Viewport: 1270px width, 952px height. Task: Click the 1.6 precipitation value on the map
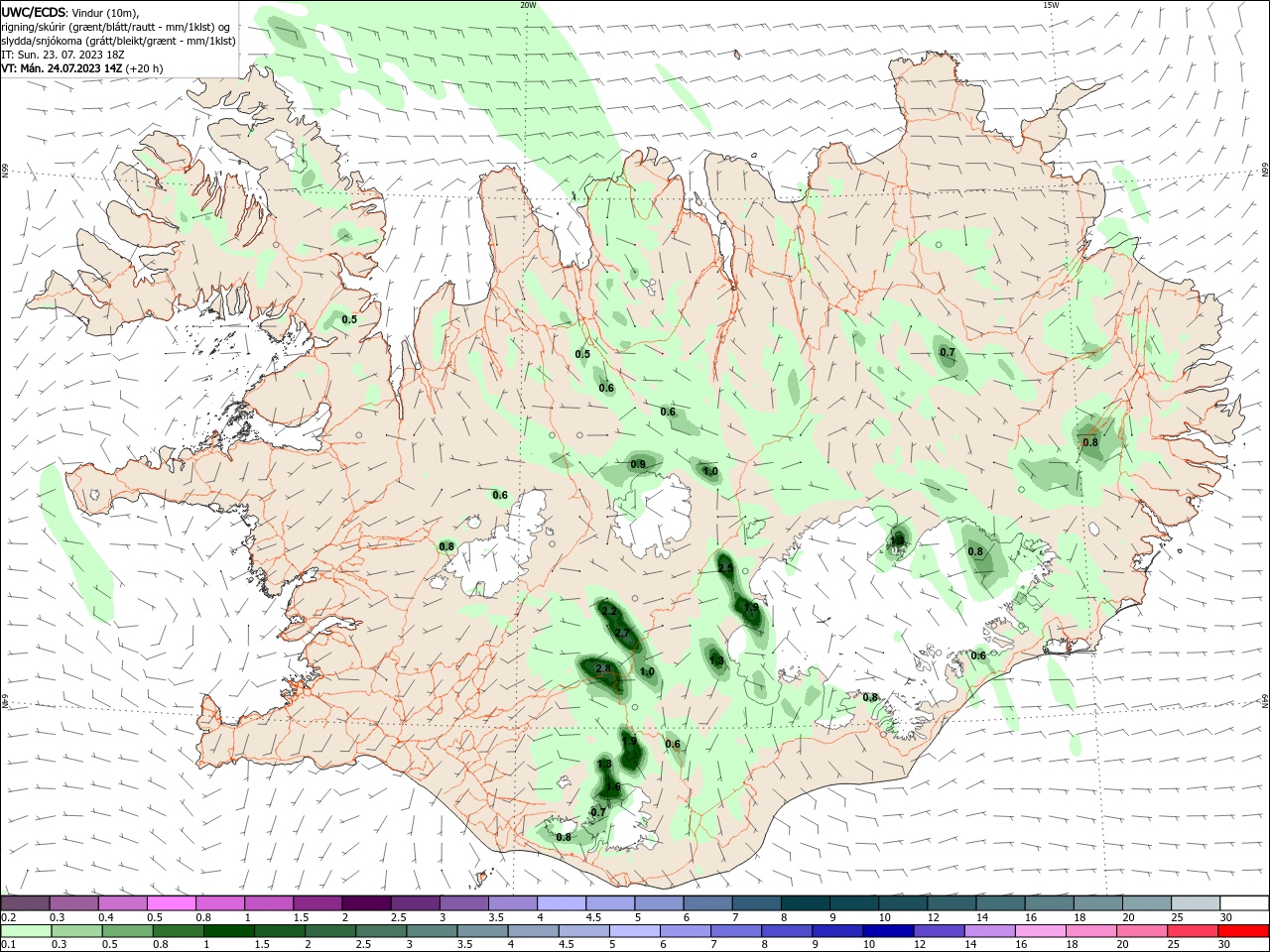pos(613,787)
